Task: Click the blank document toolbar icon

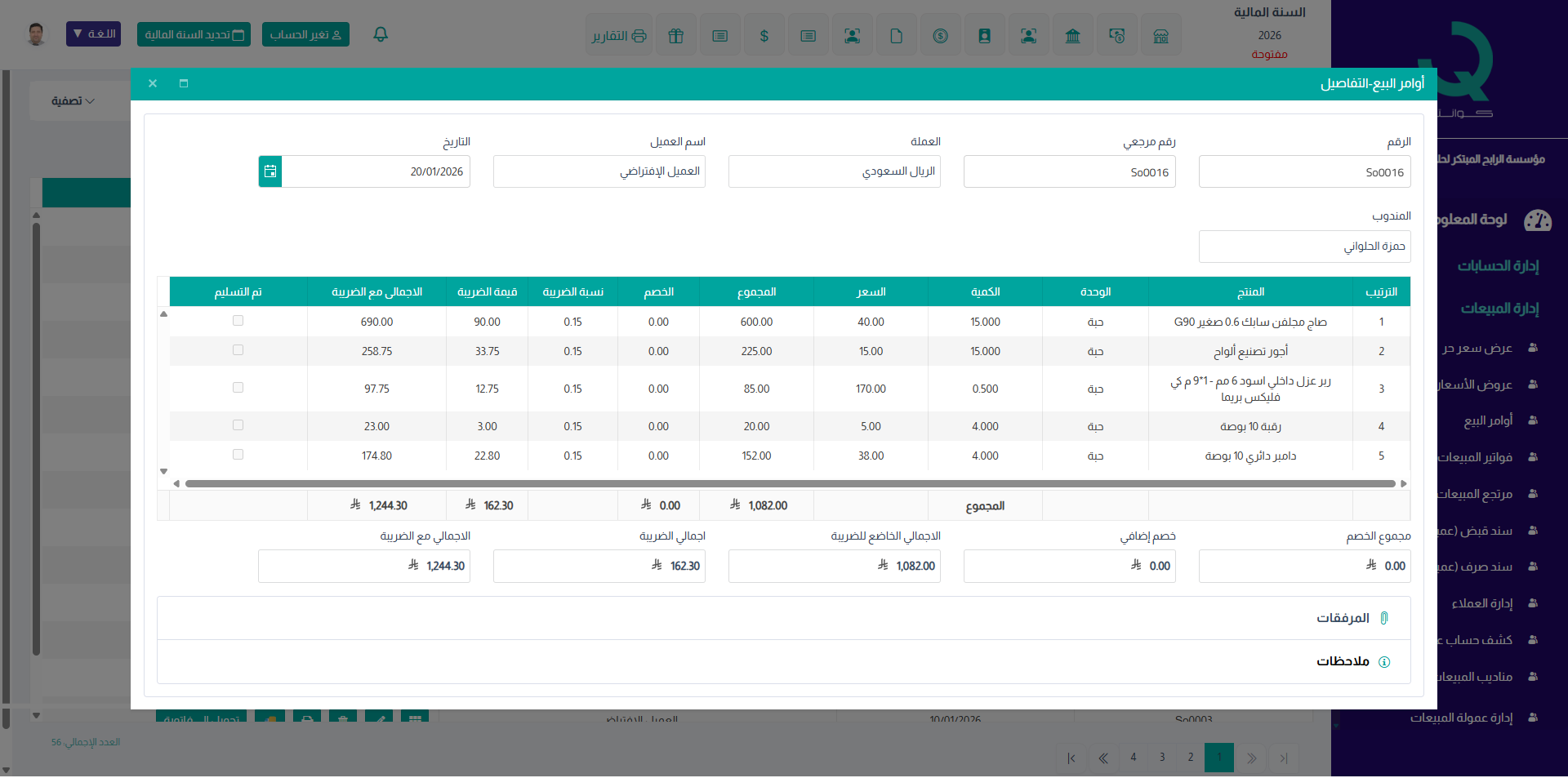Action: tap(896, 36)
